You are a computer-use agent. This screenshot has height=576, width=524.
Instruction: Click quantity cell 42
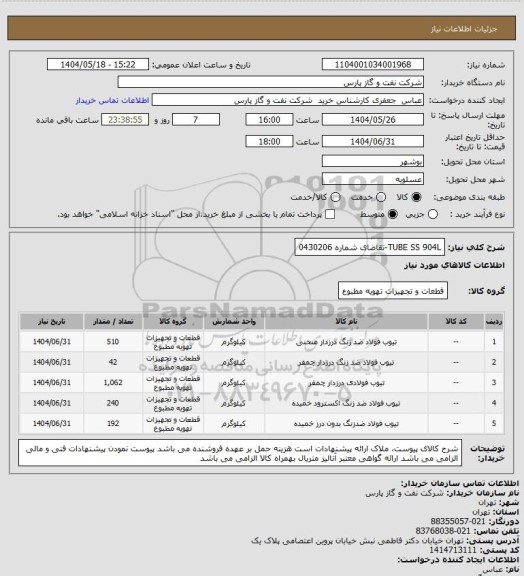tap(113, 362)
